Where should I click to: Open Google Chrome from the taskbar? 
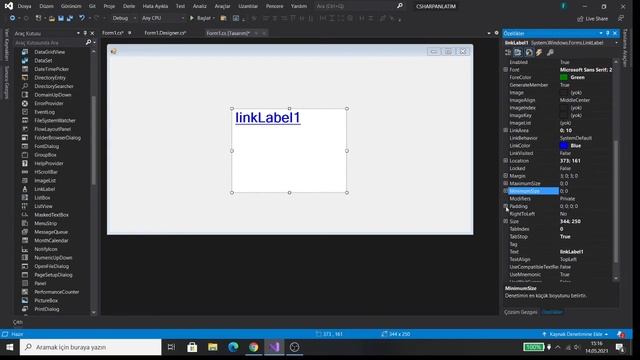tap(253, 347)
